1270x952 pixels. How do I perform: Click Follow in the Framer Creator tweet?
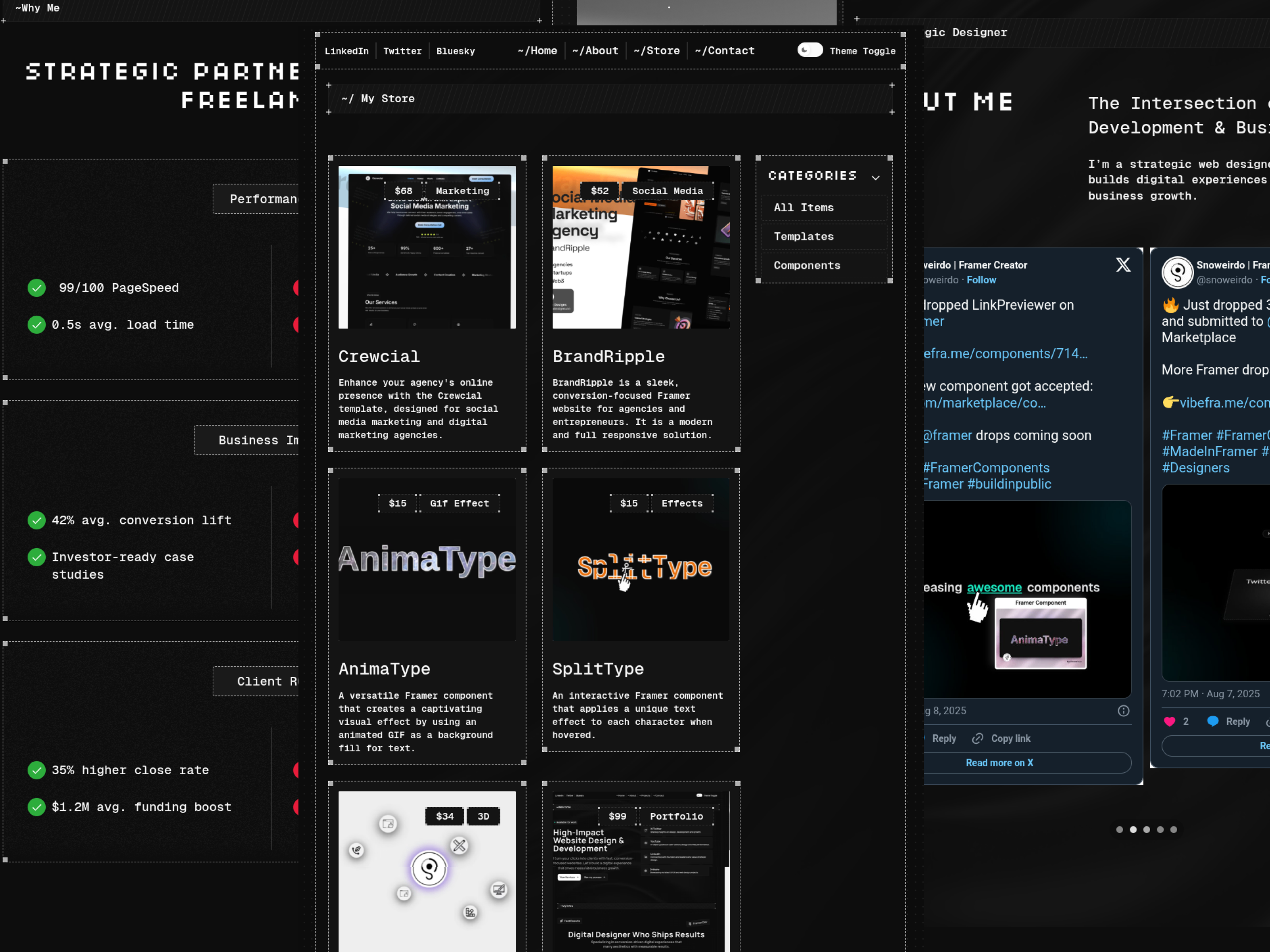pos(981,280)
